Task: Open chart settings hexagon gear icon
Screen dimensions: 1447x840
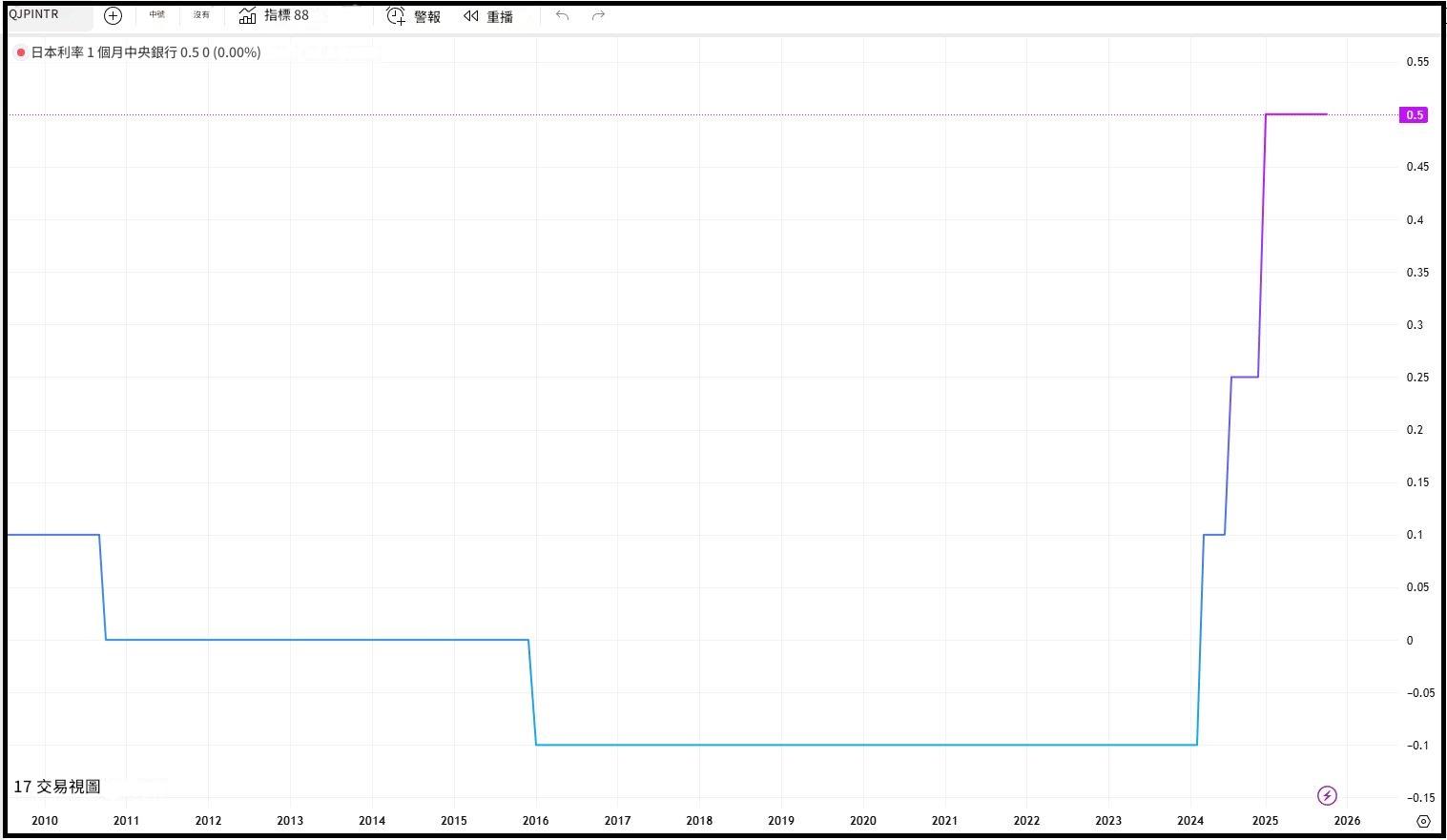Action: 1423,821
